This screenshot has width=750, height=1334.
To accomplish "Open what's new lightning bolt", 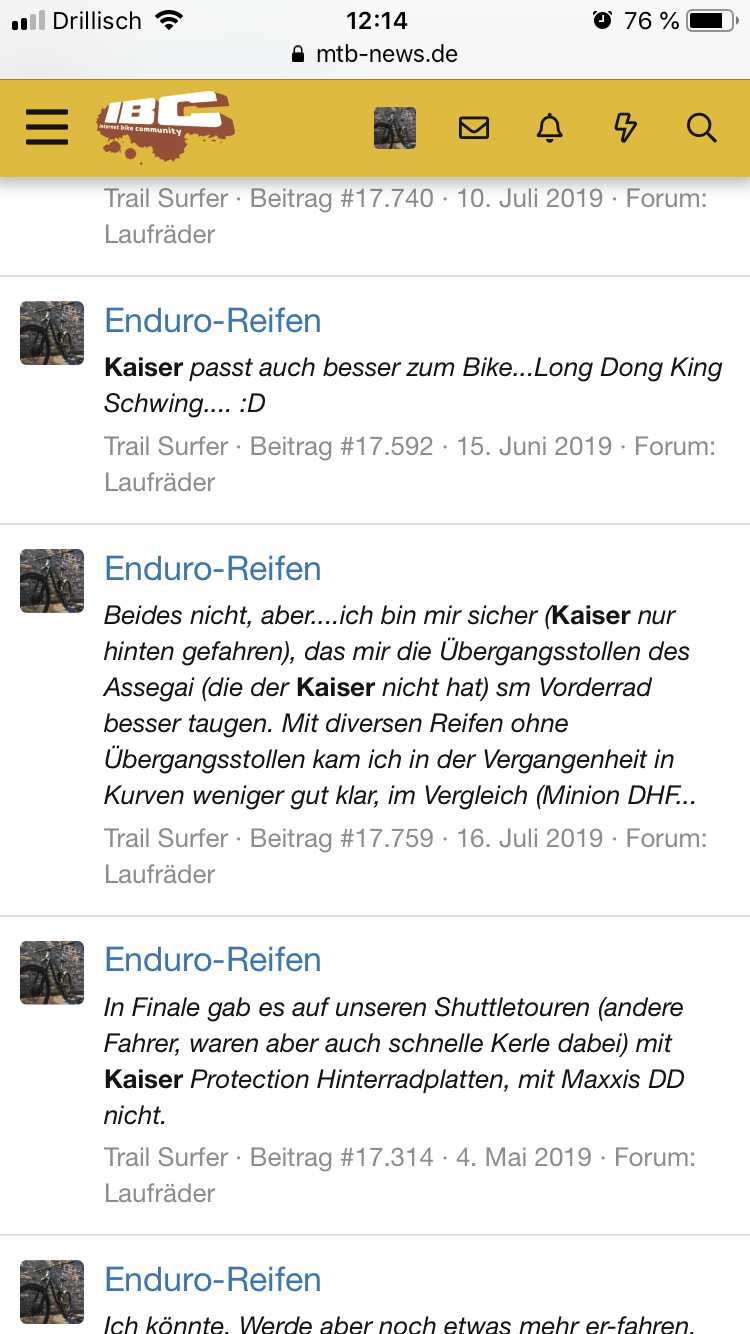I will pyautogui.click(x=625, y=128).
